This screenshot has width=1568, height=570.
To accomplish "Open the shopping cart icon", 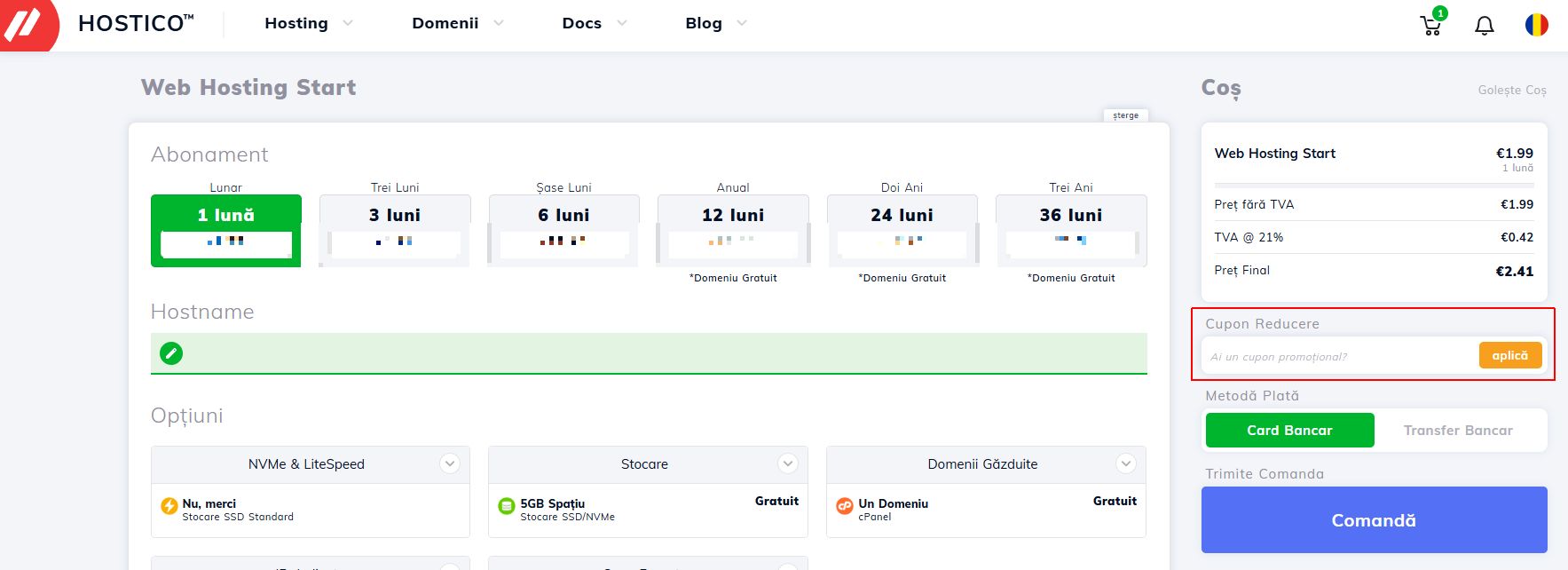I will pos(1431,24).
